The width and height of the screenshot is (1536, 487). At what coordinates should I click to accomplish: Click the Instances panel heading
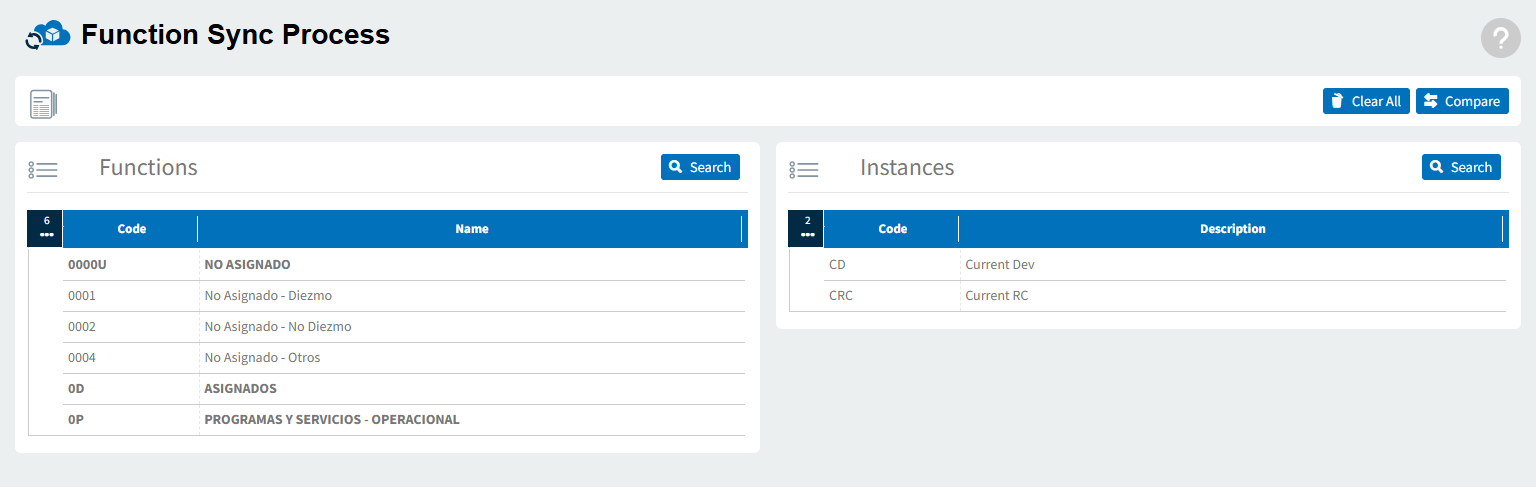pyautogui.click(x=907, y=168)
